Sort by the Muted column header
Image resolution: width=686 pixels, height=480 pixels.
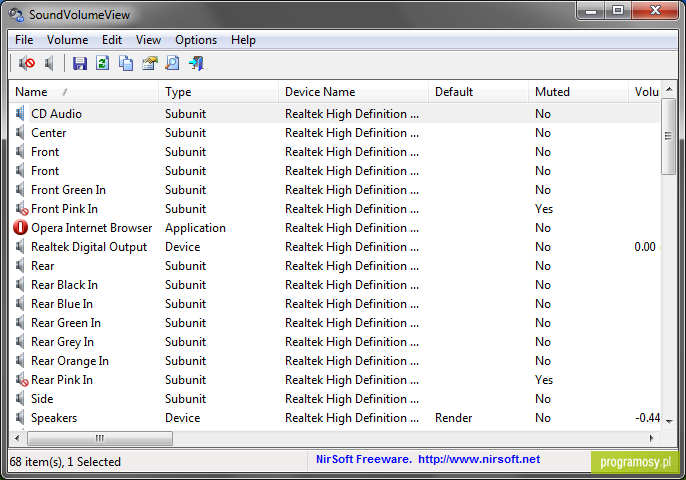578,92
